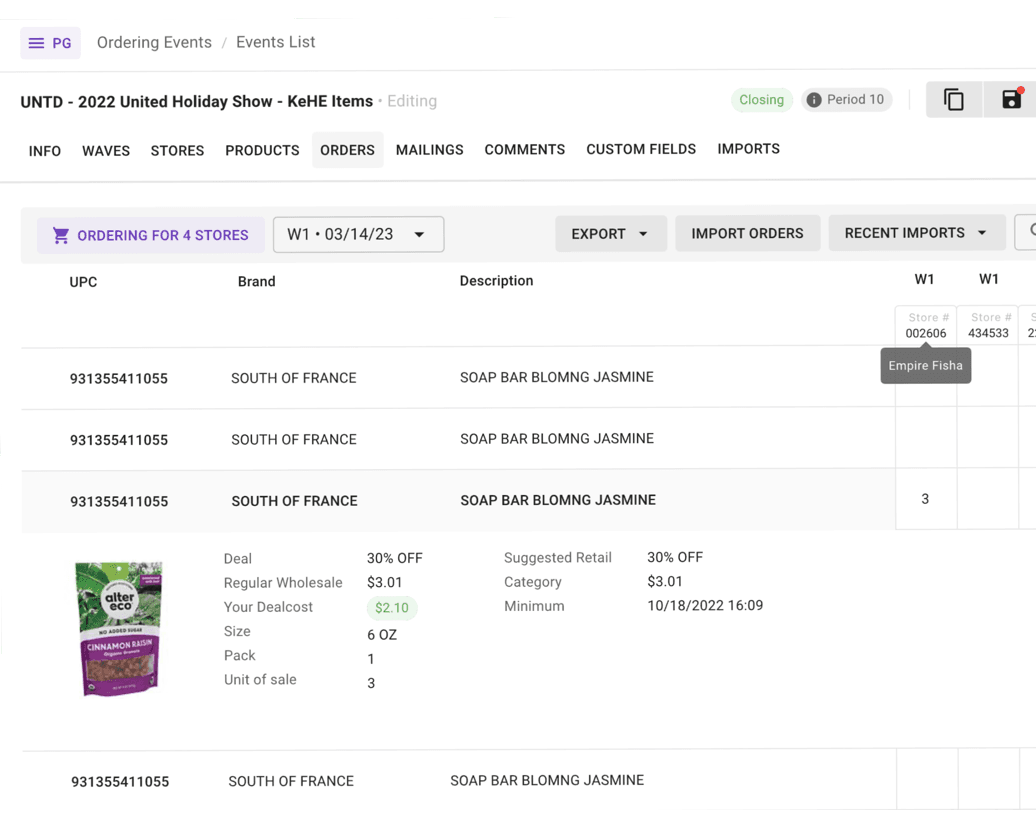1036x828 pixels.
Task: Switch to the IMPORTS tab
Action: pyautogui.click(x=749, y=149)
